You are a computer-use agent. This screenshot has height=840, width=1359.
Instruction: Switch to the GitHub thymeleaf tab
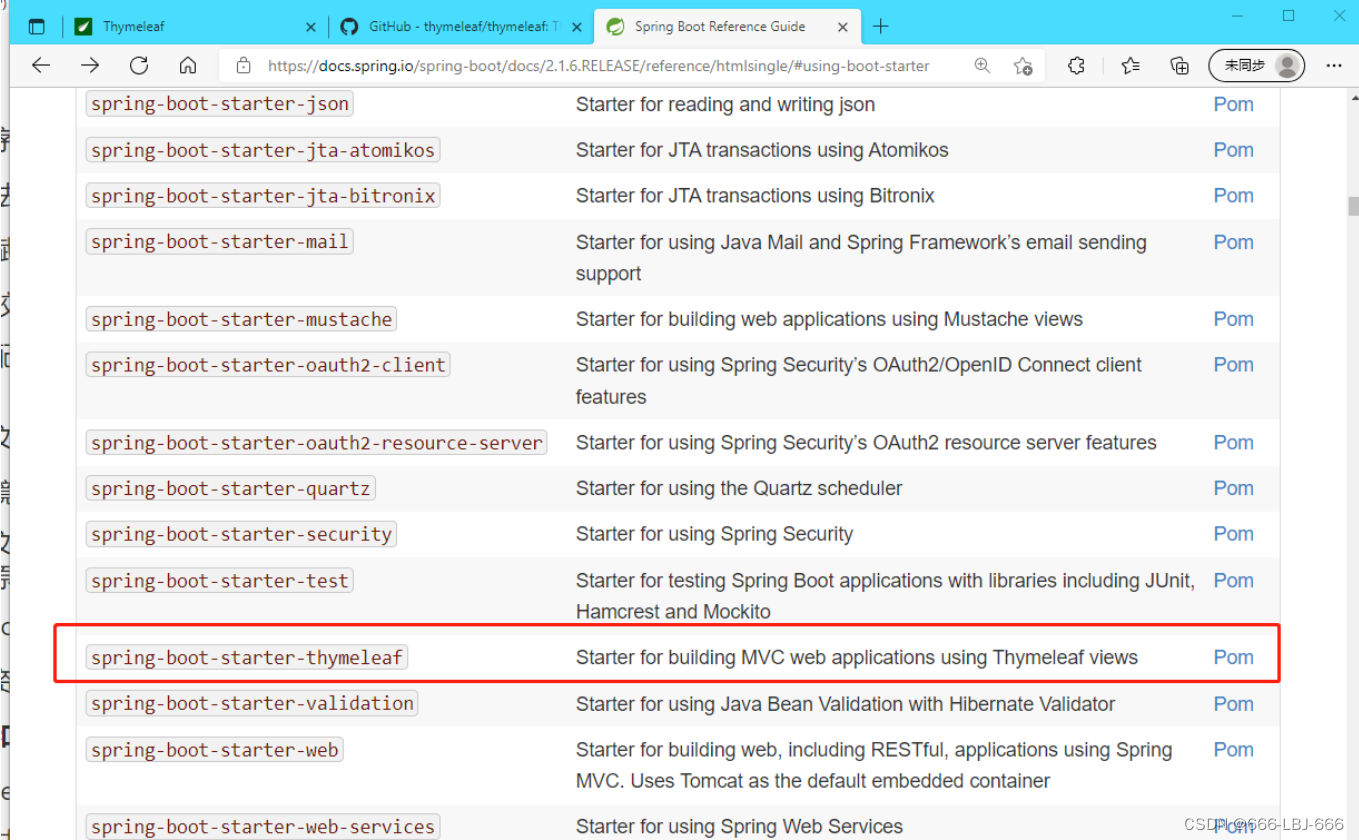click(x=461, y=27)
